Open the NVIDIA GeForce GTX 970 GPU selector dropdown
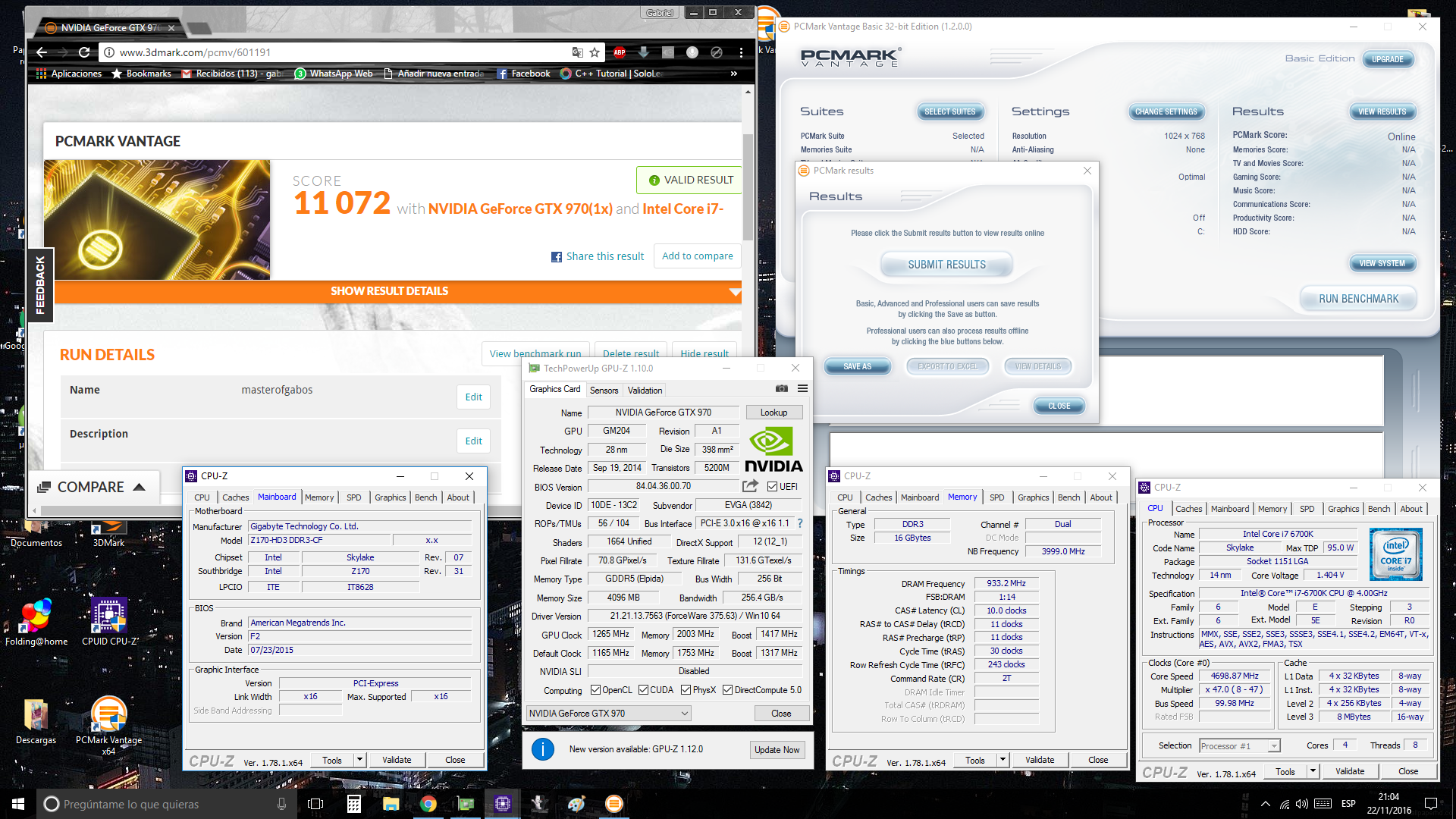The width and height of the screenshot is (1456, 819). 608,713
